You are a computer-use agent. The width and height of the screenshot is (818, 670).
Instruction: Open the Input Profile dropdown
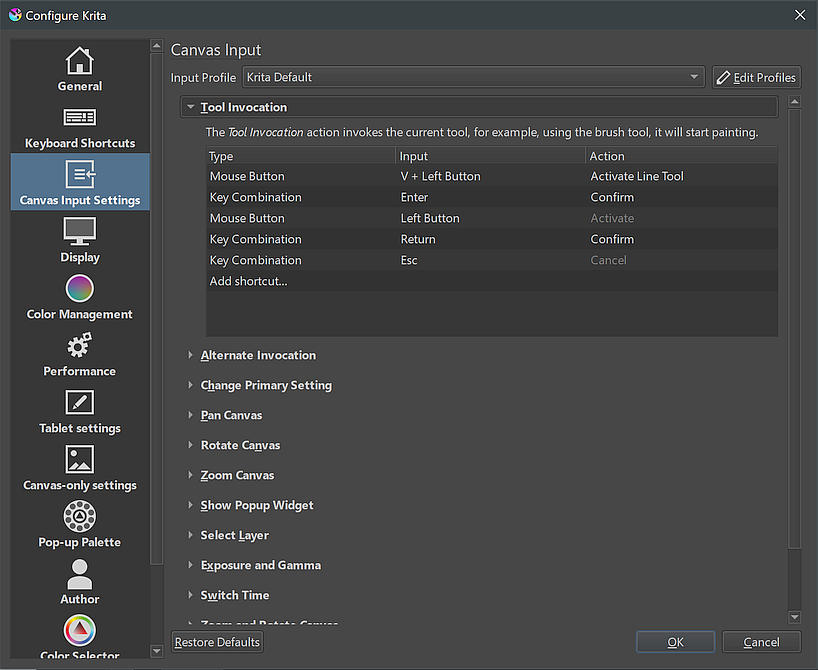pyautogui.click(x=472, y=77)
